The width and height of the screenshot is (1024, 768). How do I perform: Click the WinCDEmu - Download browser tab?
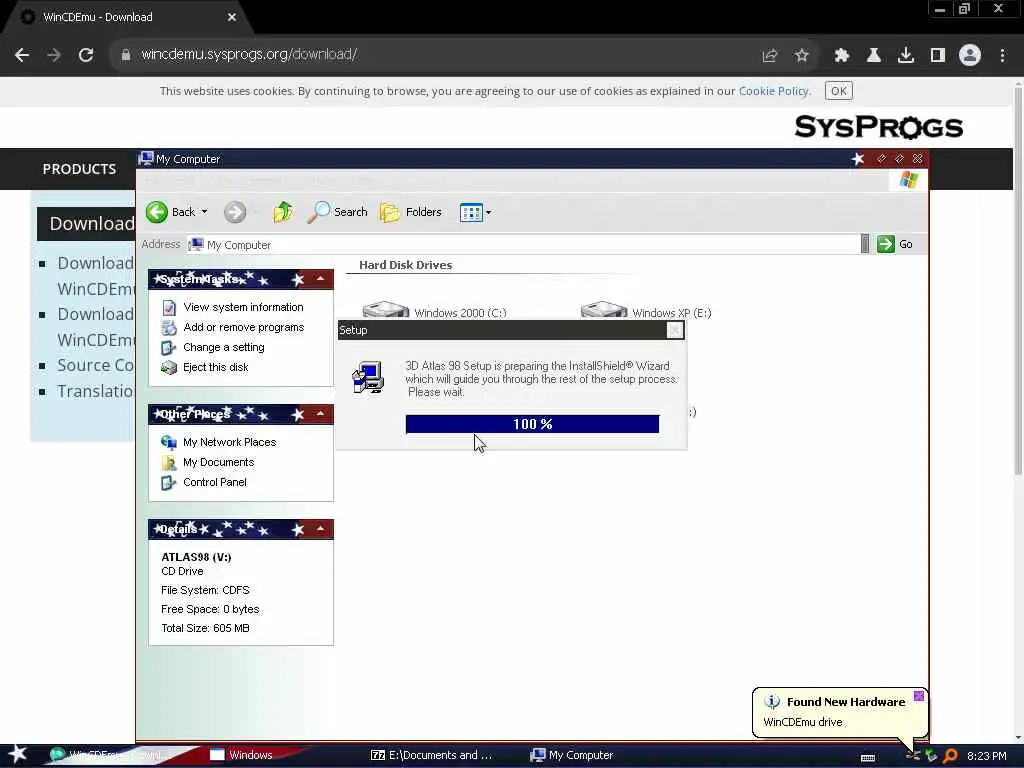point(124,17)
